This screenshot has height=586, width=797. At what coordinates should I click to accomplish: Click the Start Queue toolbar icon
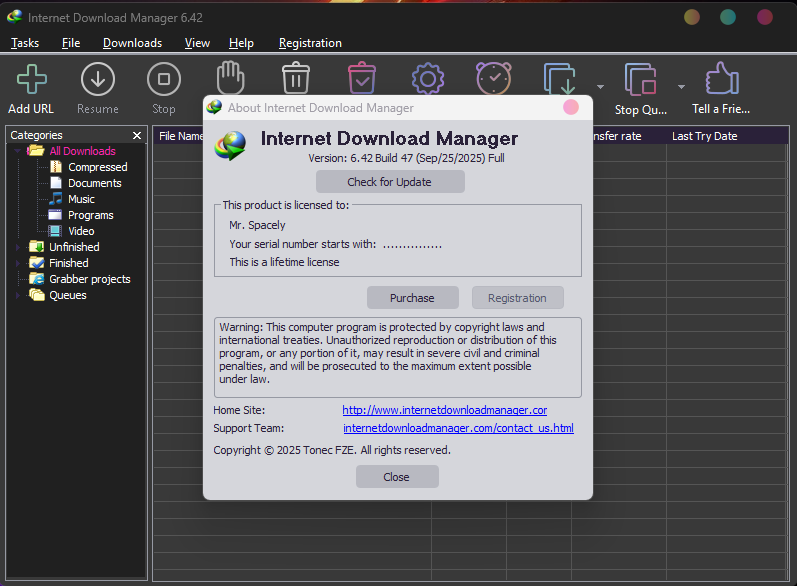(561, 78)
